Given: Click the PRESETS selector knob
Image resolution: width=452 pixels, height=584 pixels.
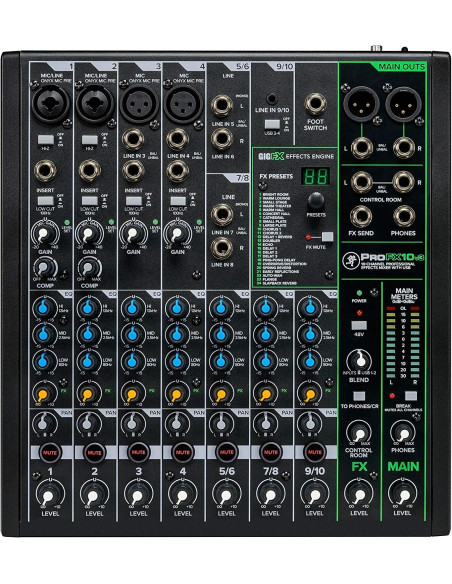Looking at the screenshot, I should [x=316, y=201].
